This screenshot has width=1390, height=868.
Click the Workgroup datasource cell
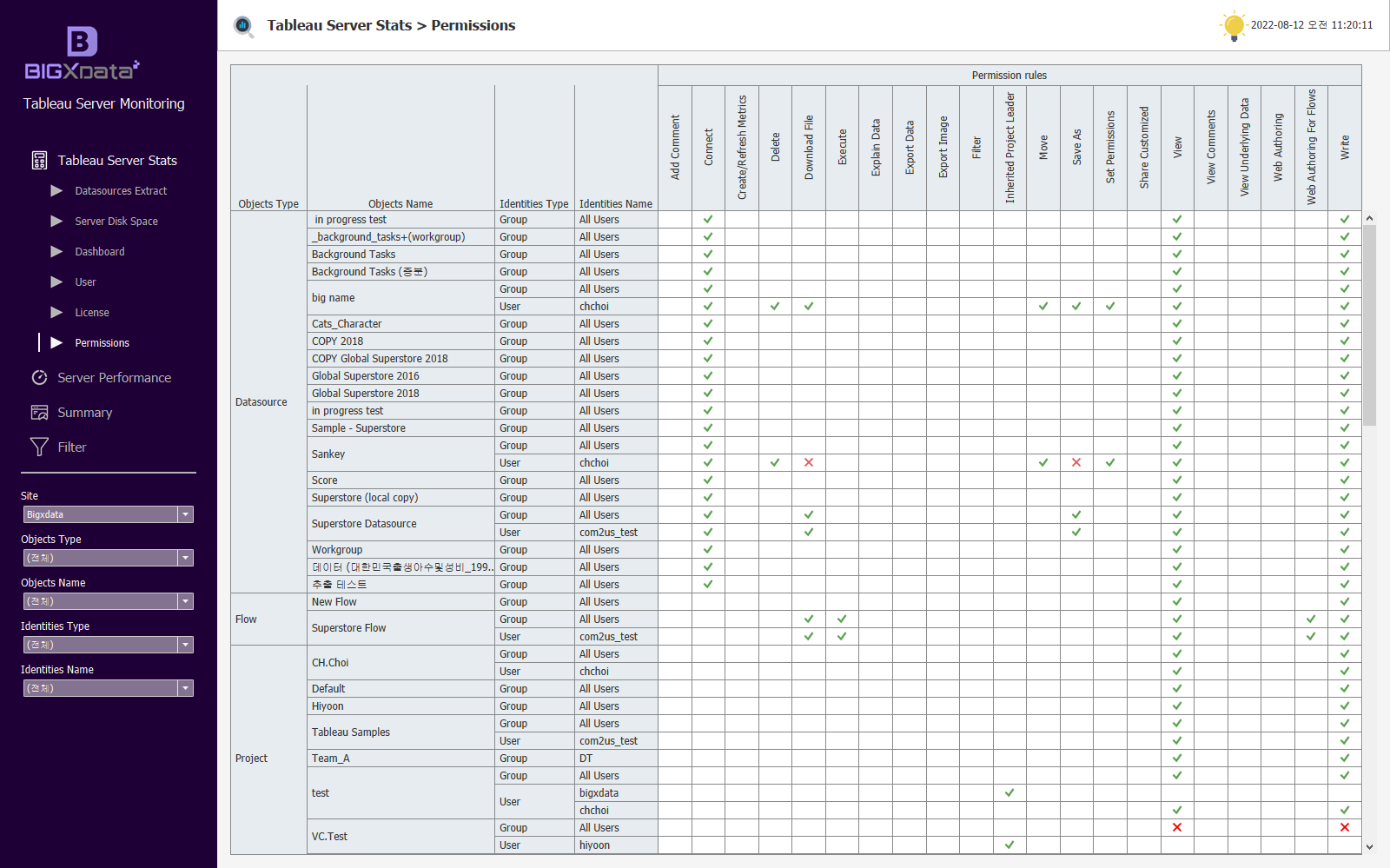[x=400, y=550]
